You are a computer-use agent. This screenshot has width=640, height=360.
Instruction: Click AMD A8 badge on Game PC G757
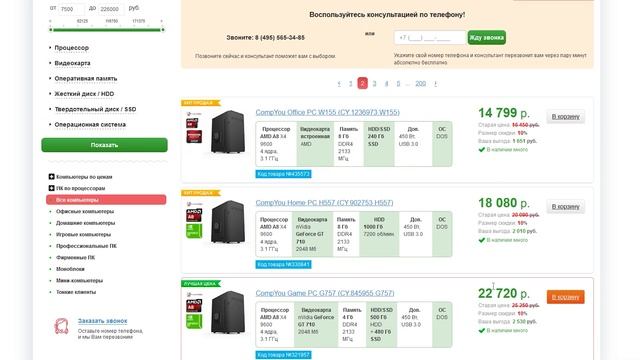tap(194, 306)
